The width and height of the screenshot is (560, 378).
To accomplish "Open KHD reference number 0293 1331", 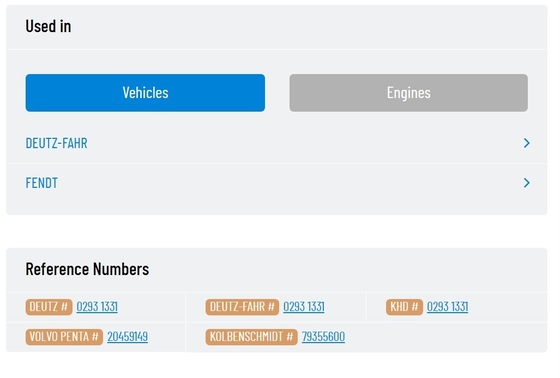I will point(448,307).
